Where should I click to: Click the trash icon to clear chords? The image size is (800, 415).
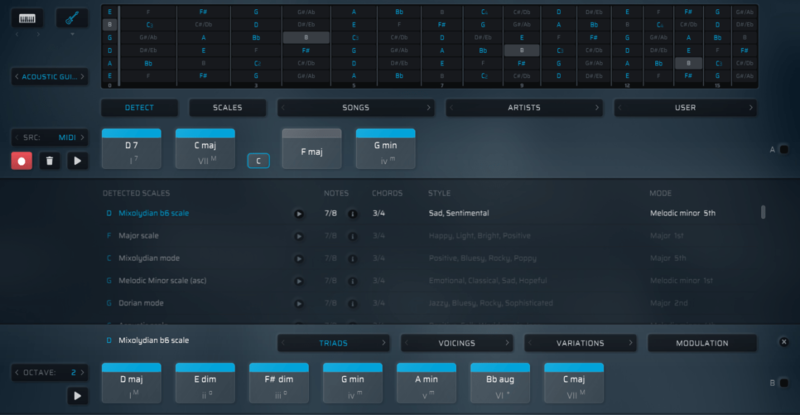coord(48,160)
